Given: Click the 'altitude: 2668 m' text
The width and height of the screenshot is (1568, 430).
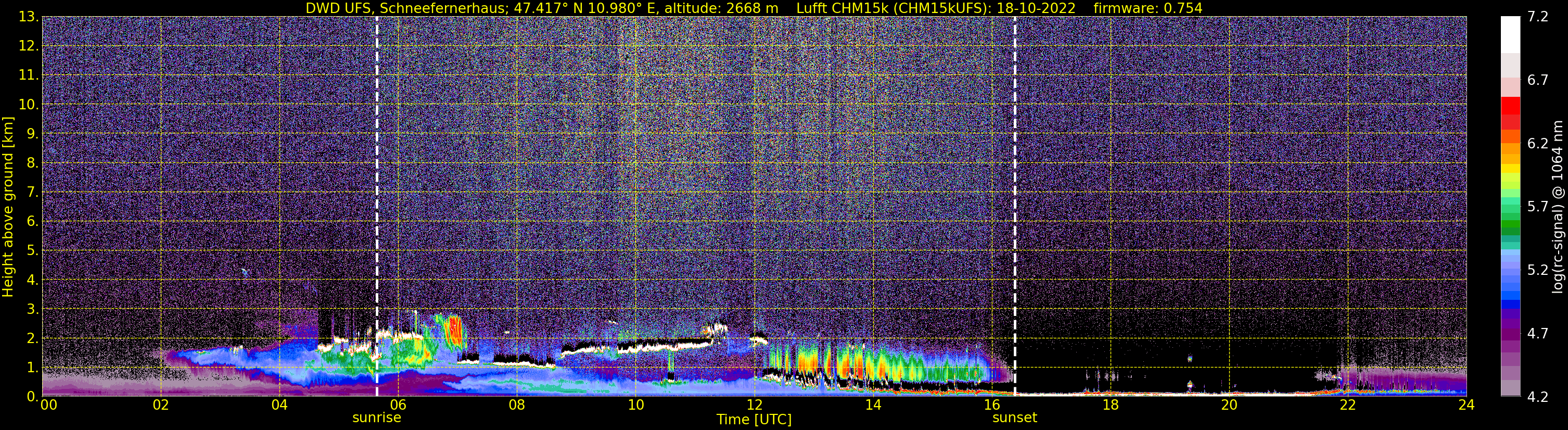Looking at the screenshot, I should click(x=721, y=8).
